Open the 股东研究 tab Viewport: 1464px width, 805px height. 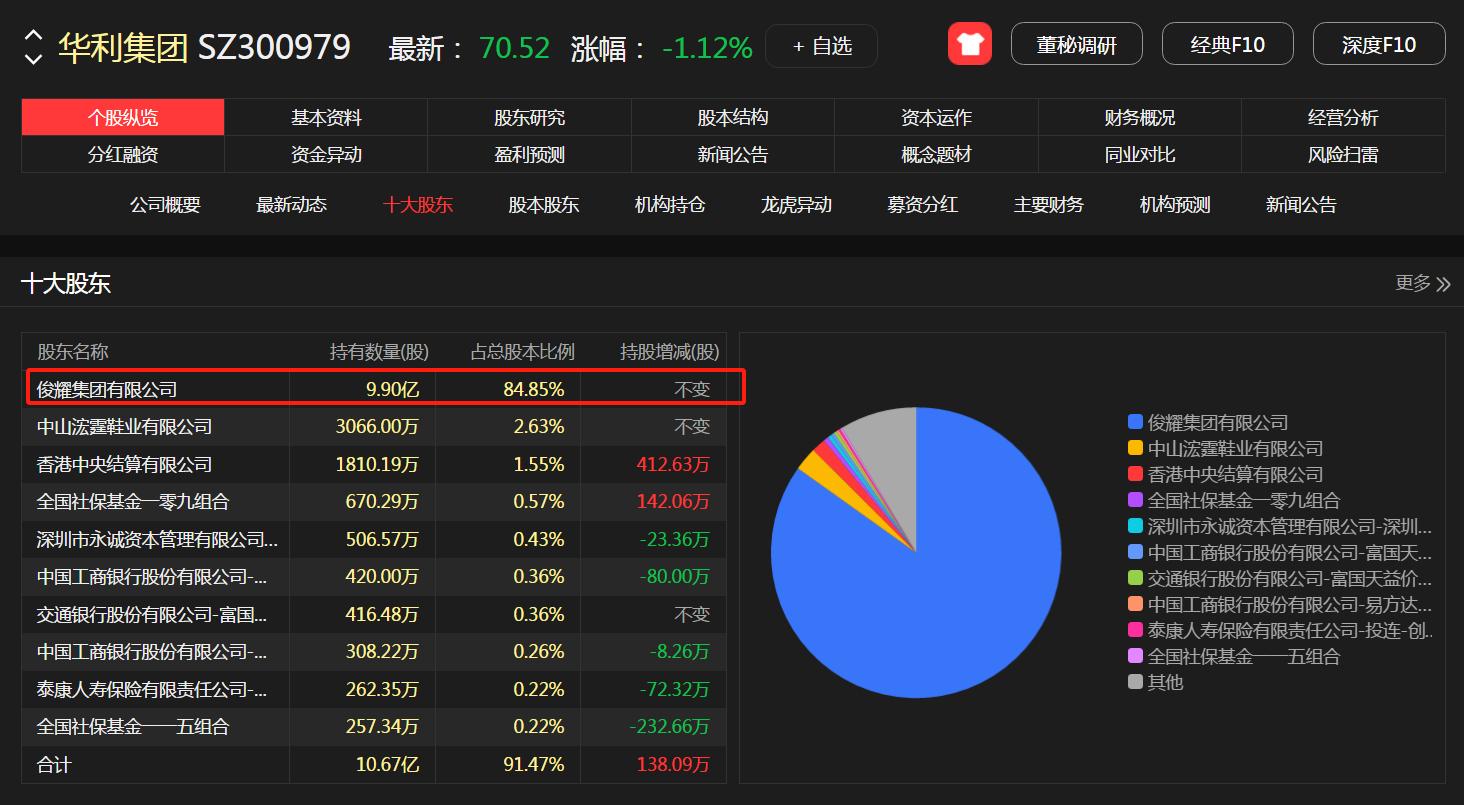(x=529, y=118)
